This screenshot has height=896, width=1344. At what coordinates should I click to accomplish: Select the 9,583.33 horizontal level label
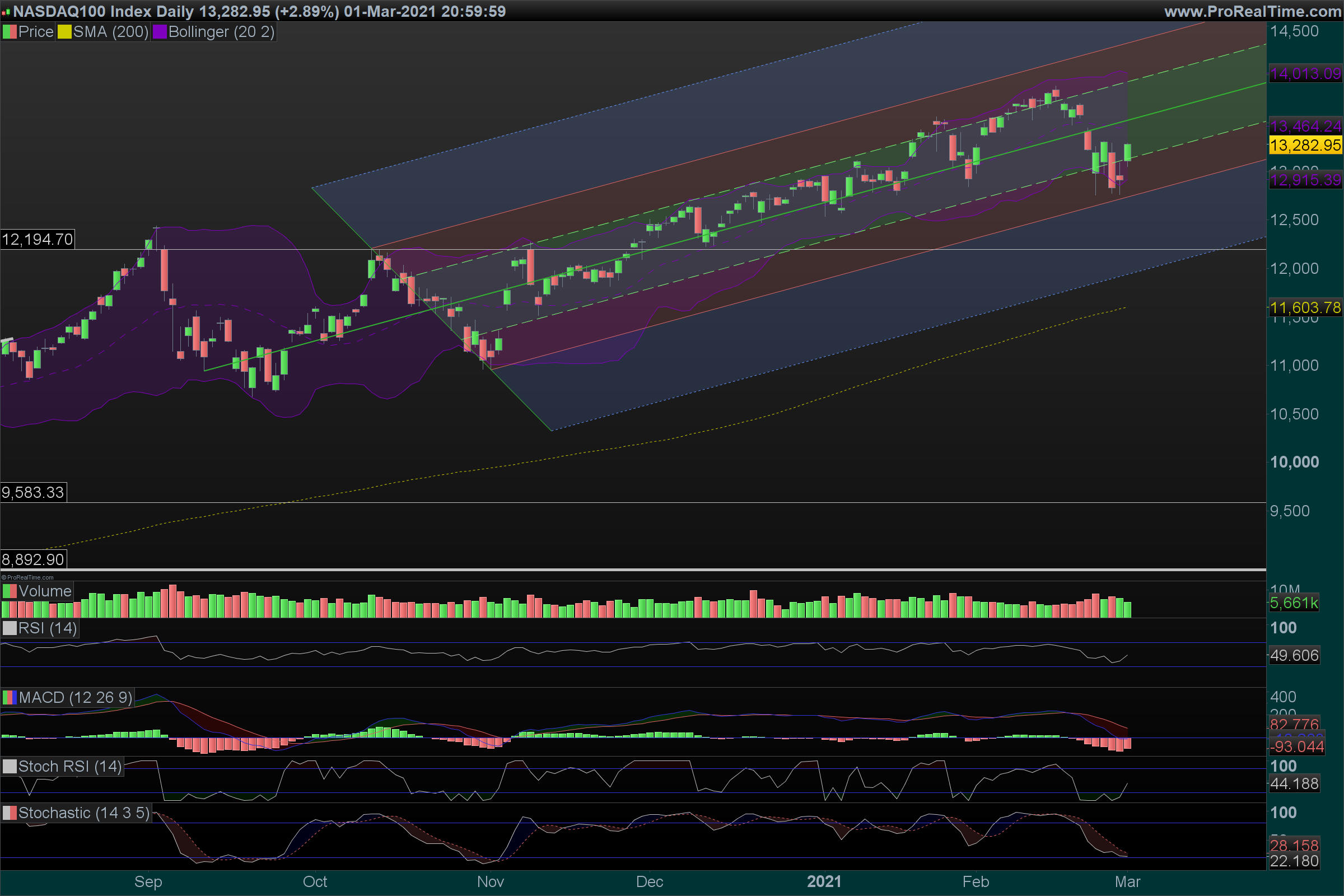tap(33, 493)
